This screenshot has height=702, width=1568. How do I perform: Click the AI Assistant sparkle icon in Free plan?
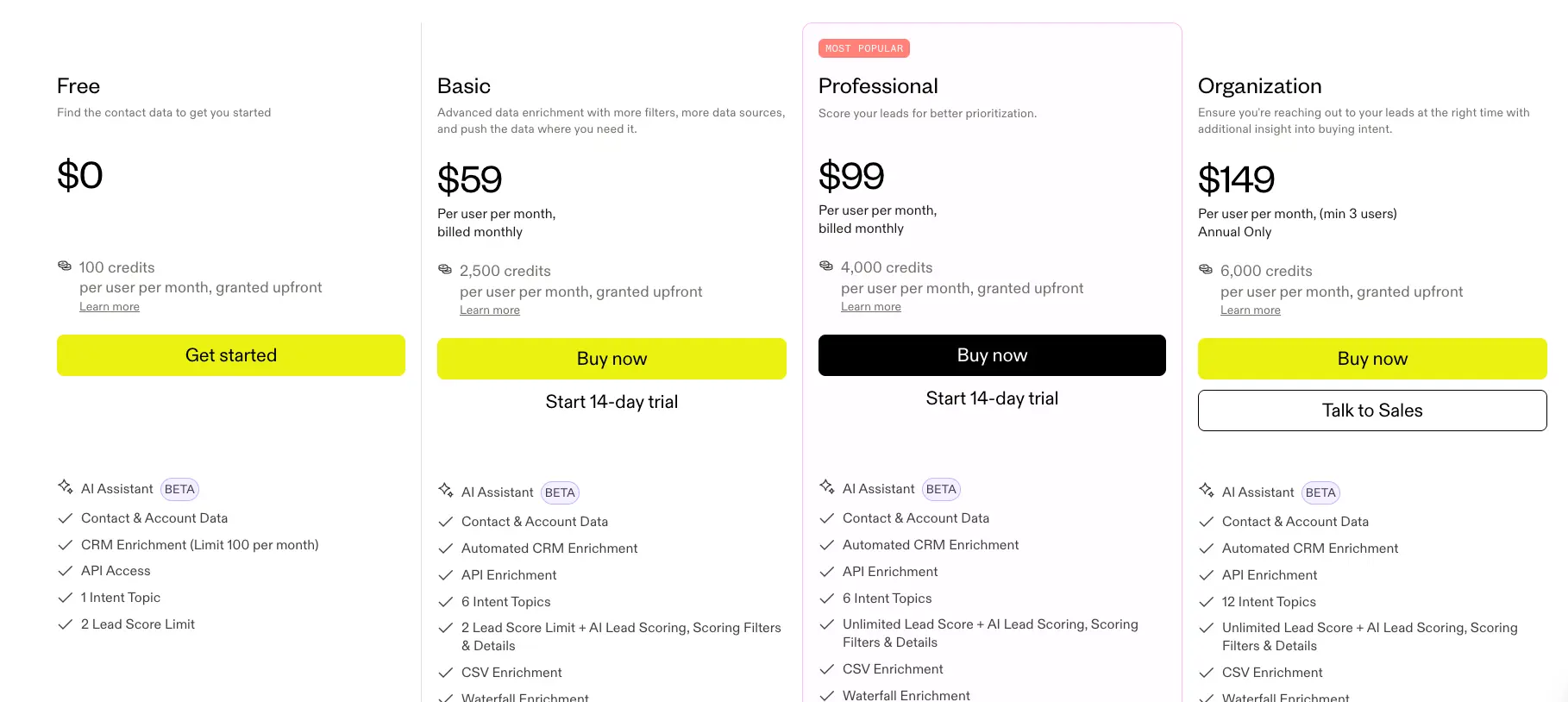(66, 487)
